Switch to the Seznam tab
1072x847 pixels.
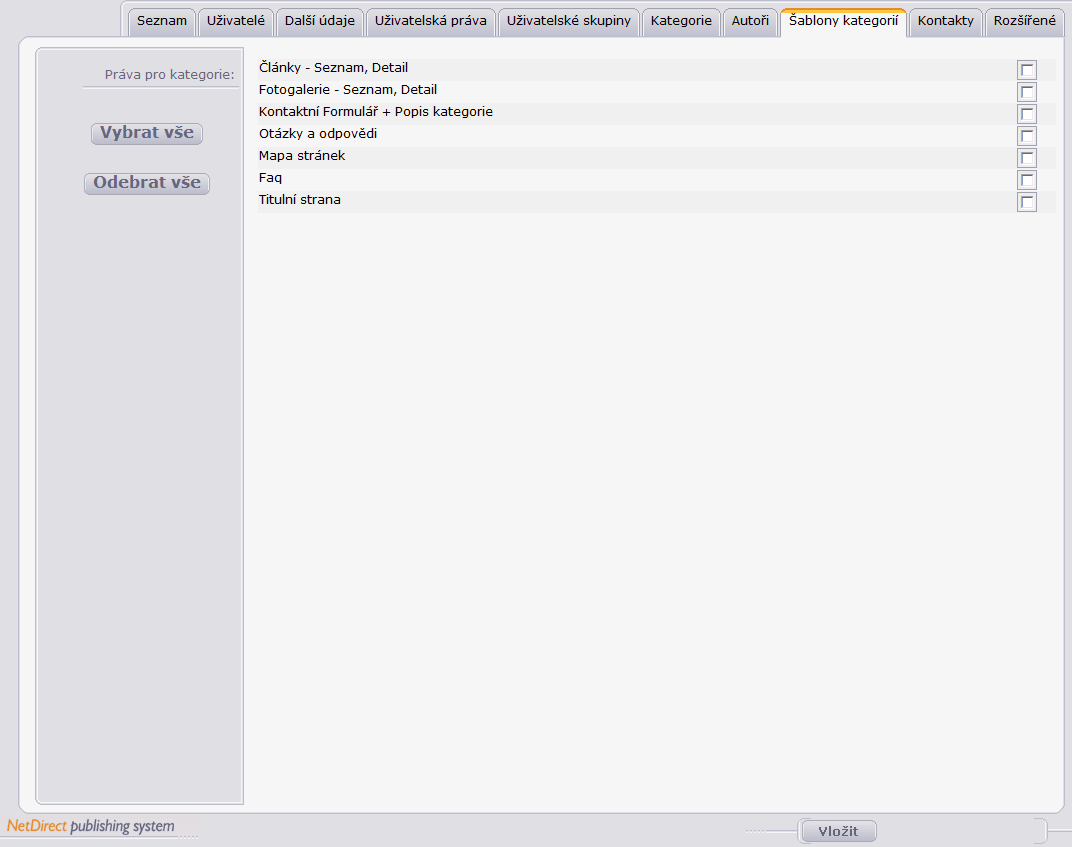tap(162, 21)
